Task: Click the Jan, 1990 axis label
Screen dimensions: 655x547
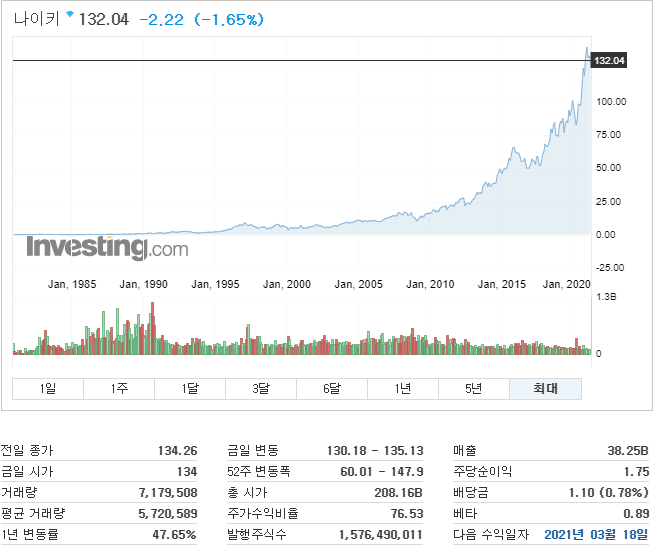Action: tap(144, 284)
